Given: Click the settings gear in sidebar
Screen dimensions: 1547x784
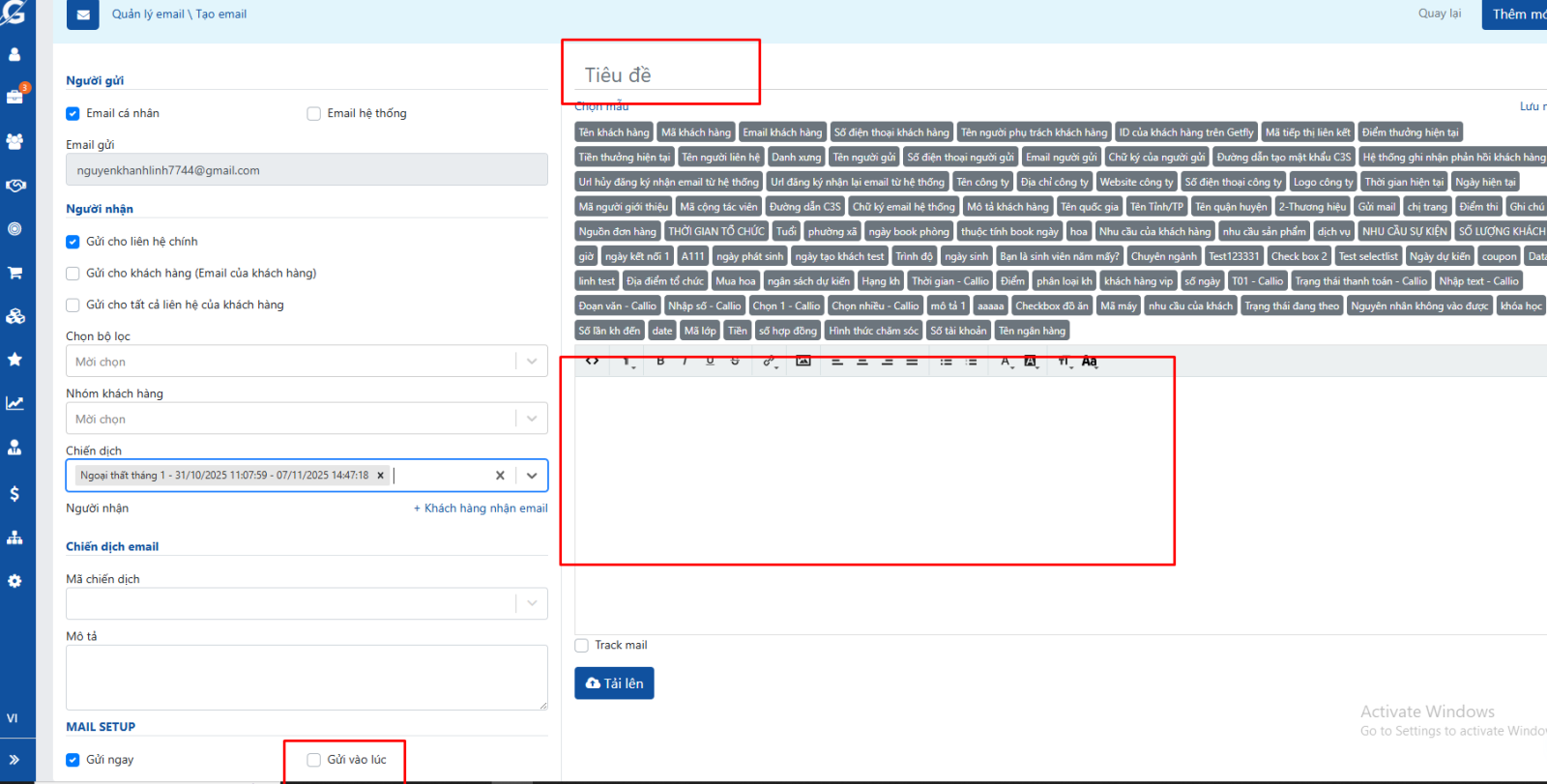Looking at the screenshot, I should [15, 581].
